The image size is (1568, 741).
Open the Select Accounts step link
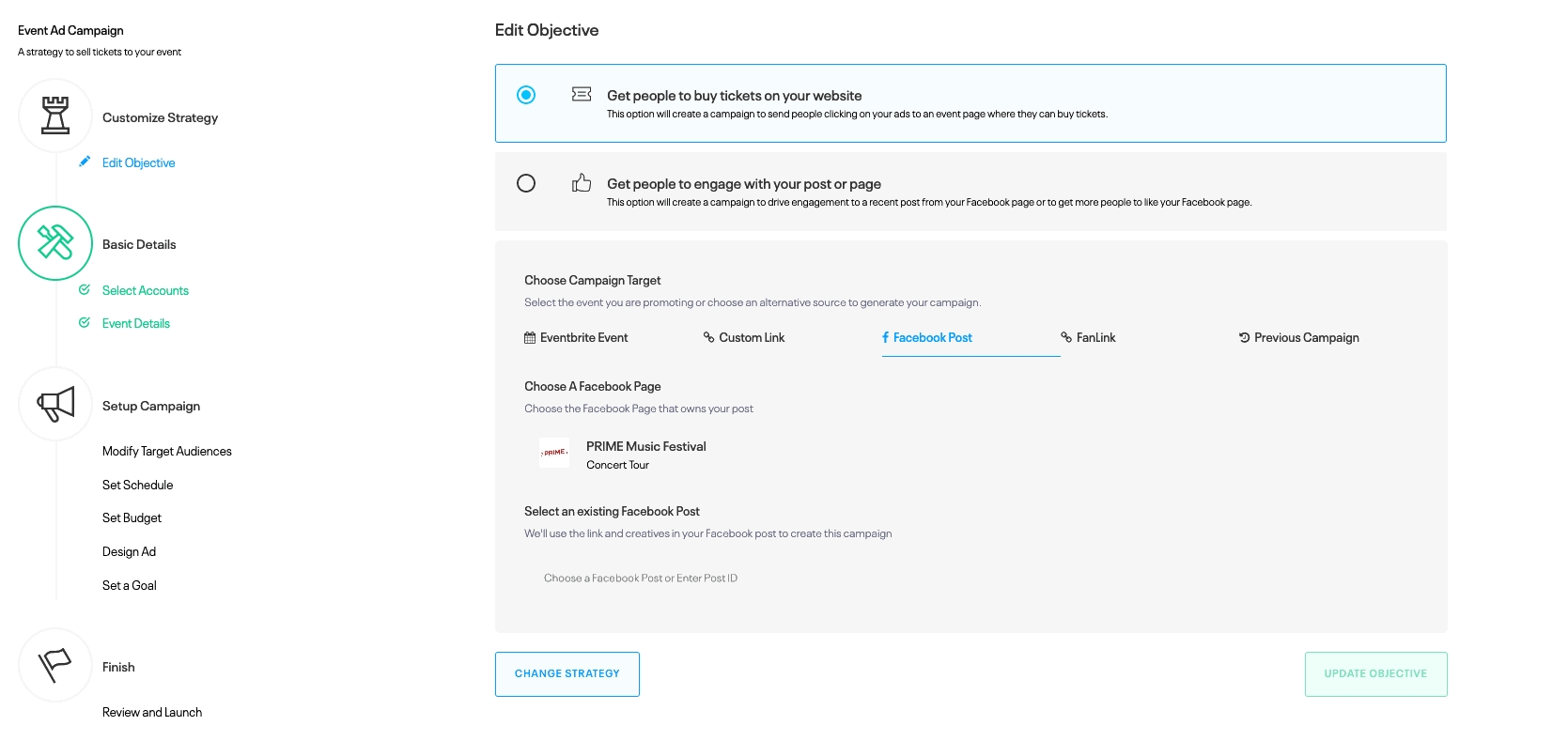(x=146, y=291)
